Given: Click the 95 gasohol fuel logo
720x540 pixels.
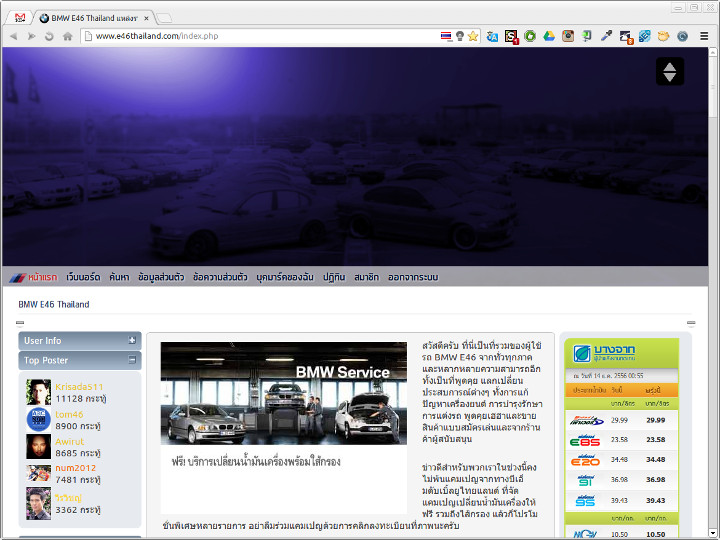Looking at the screenshot, I should click(585, 501).
